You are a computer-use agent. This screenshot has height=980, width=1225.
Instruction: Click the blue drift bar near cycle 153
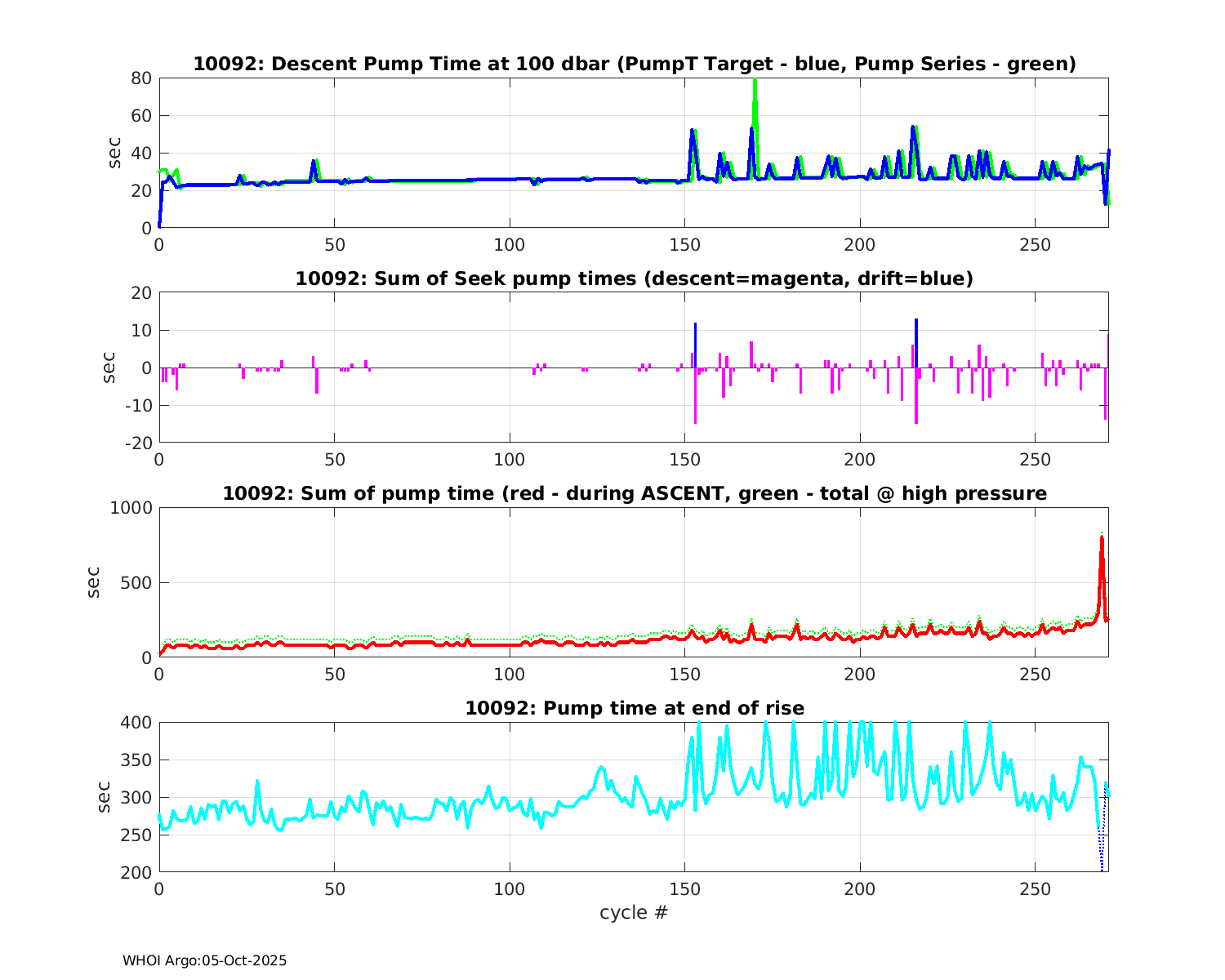(696, 345)
